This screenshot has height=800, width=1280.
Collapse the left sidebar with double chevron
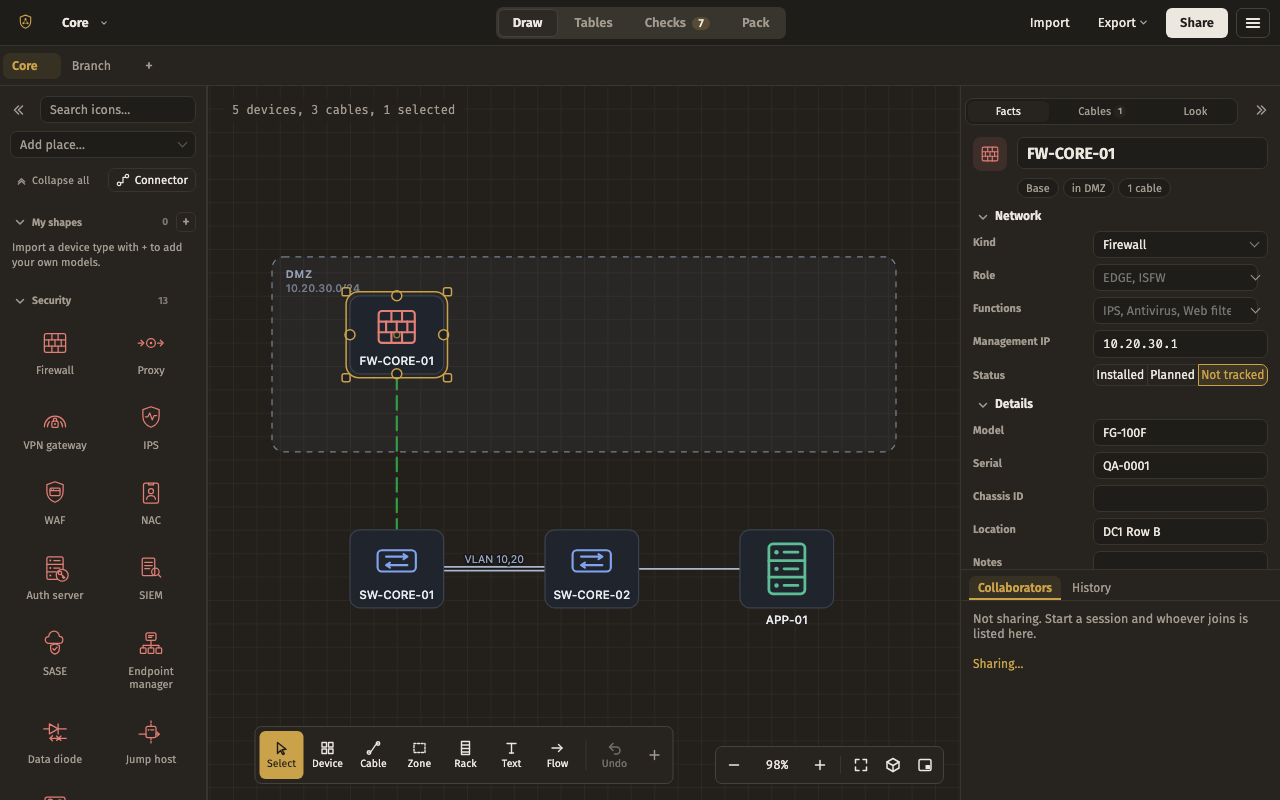[x=18, y=110]
